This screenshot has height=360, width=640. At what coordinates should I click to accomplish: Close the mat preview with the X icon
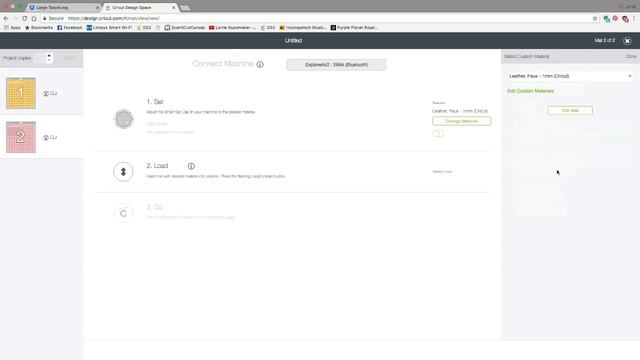[627, 41]
